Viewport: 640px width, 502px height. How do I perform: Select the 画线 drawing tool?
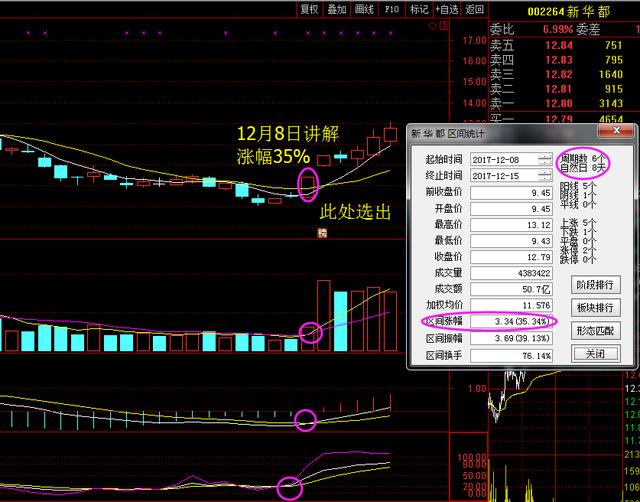click(364, 9)
